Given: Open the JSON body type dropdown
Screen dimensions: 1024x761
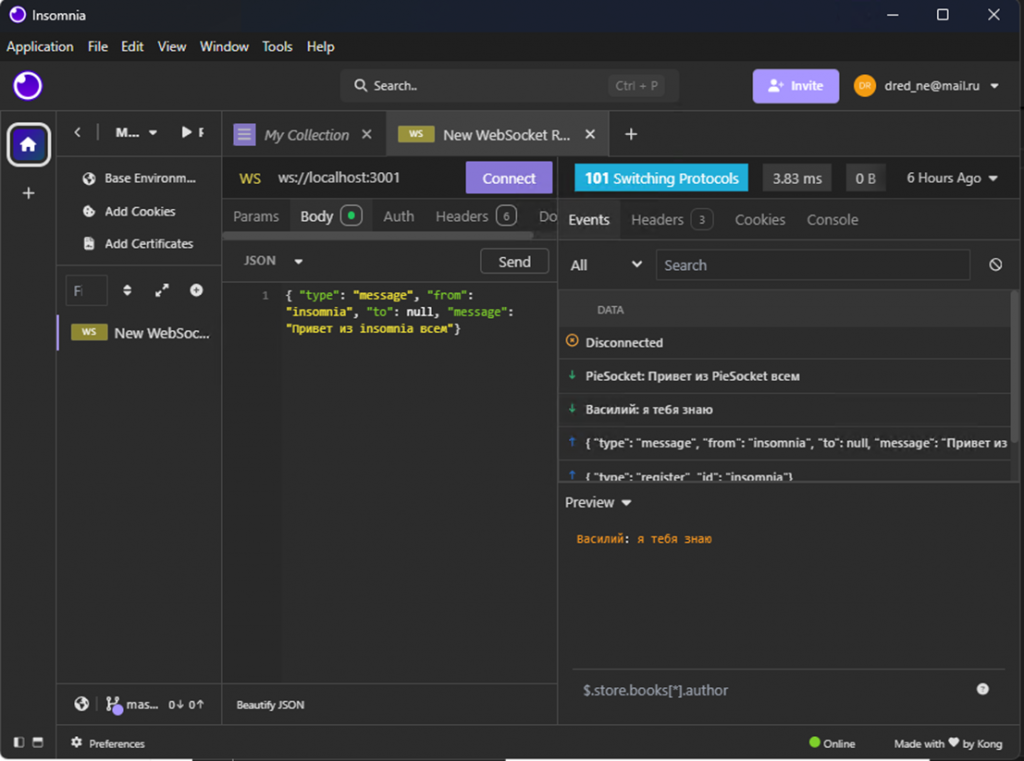Looking at the screenshot, I should 273,261.
